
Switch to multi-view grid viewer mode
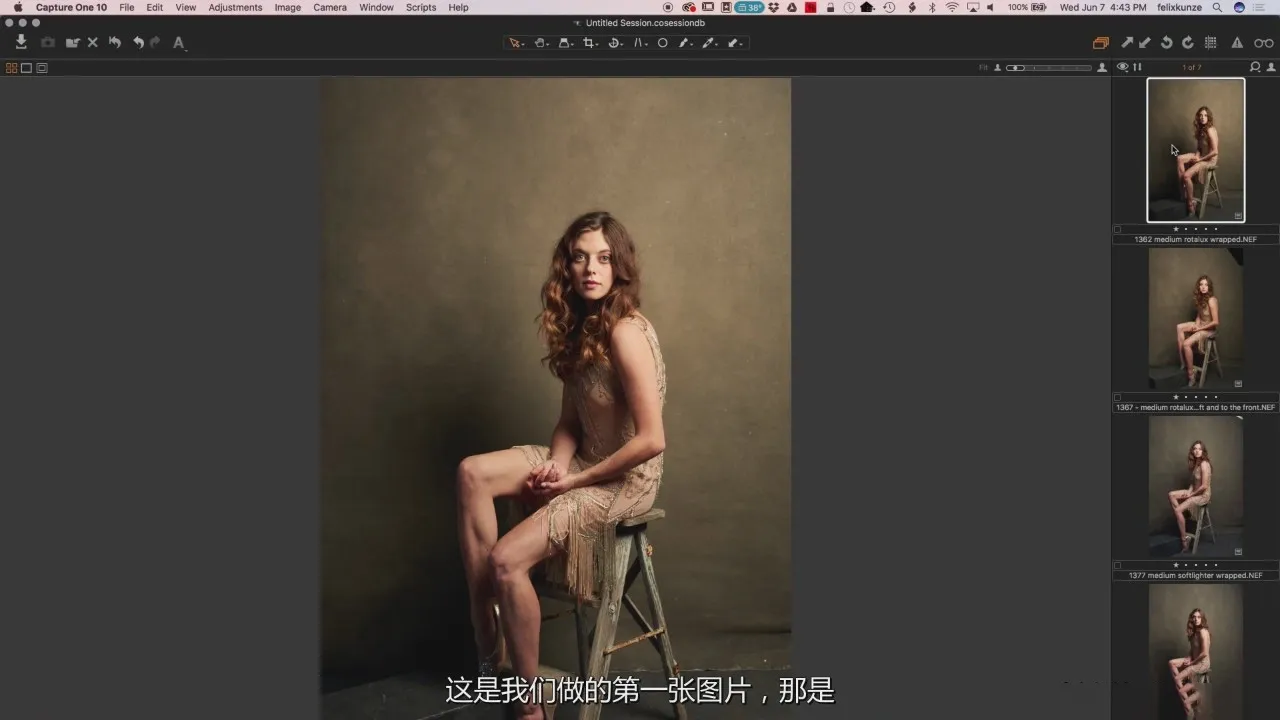tap(12, 68)
